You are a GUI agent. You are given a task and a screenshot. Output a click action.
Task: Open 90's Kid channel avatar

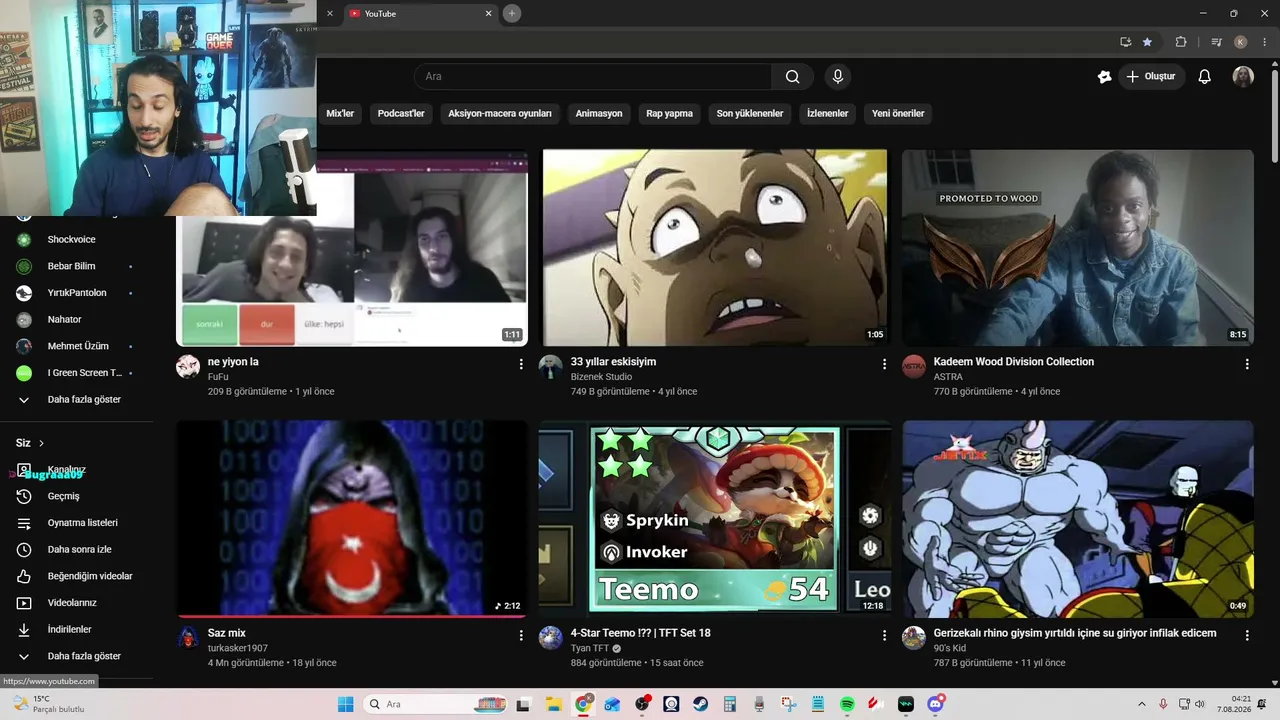914,638
